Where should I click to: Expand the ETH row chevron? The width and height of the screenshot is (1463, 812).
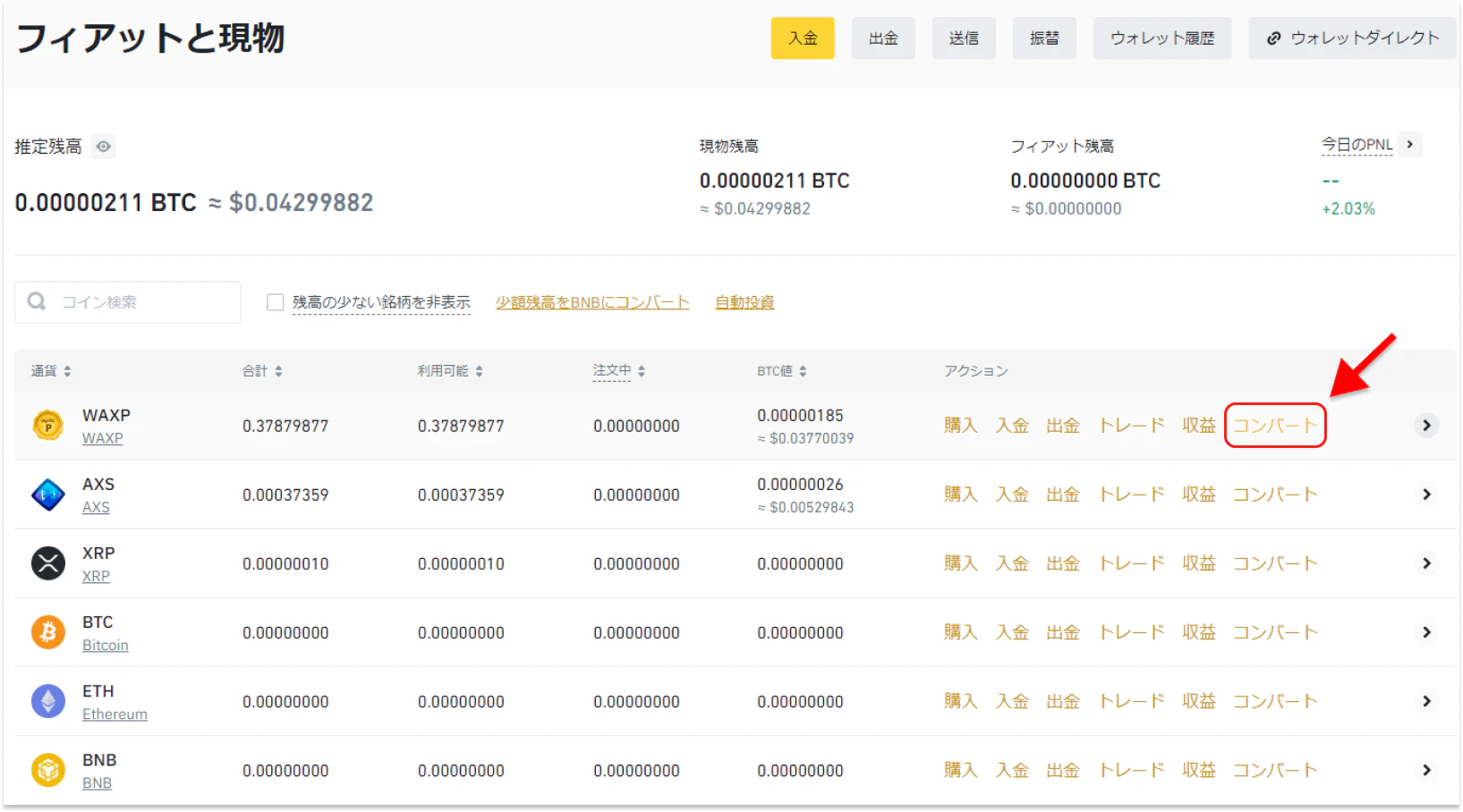tap(1427, 701)
